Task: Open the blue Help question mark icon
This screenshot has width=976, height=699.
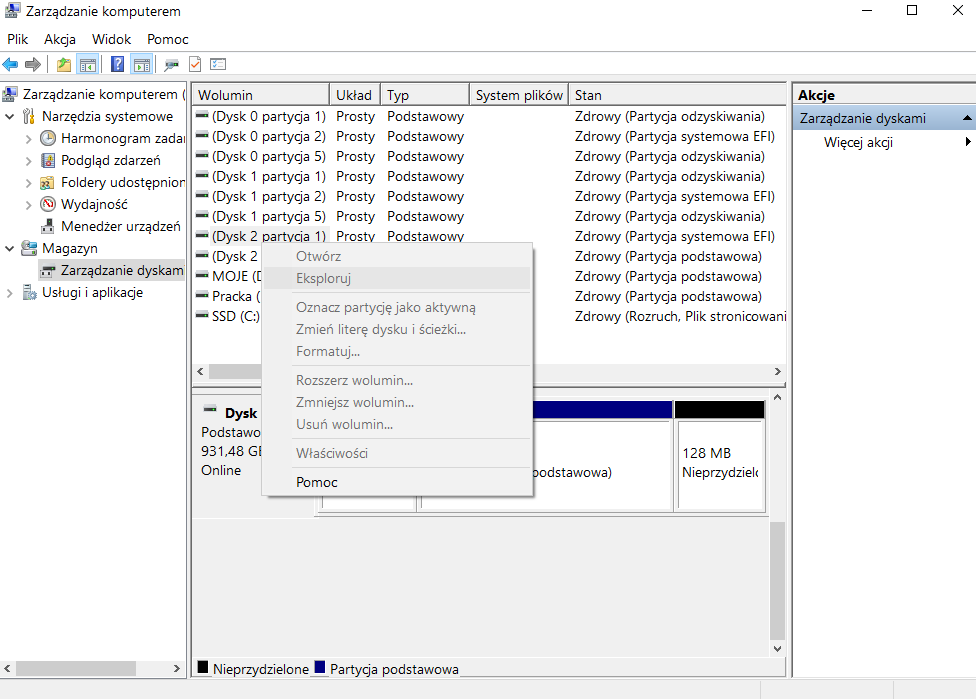Action: 117,64
